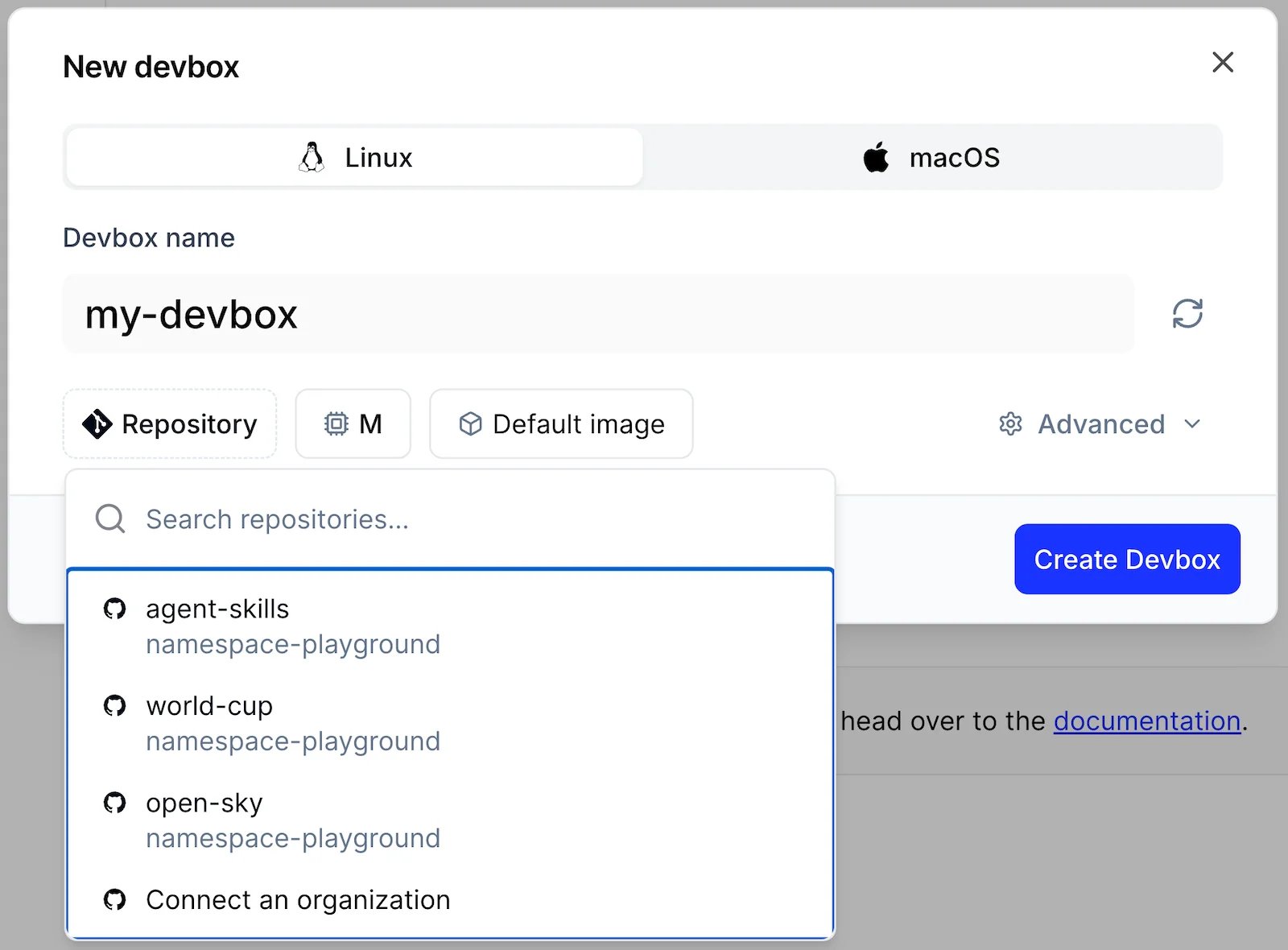Open the Default image selector
The width and height of the screenshot is (1288, 950).
click(x=561, y=423)
